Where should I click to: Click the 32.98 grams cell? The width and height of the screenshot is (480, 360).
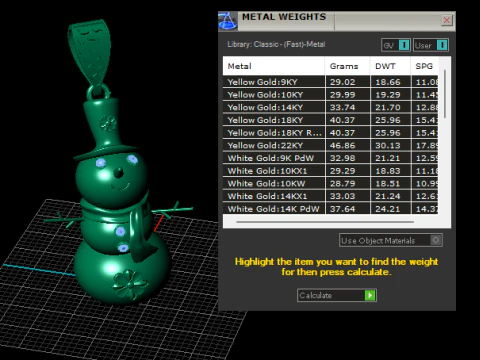[348, 158]
